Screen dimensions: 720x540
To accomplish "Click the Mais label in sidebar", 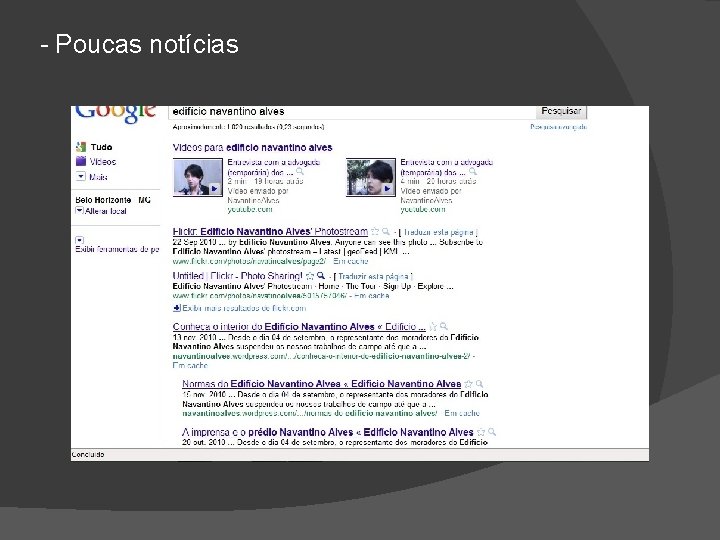I will 98,177.
